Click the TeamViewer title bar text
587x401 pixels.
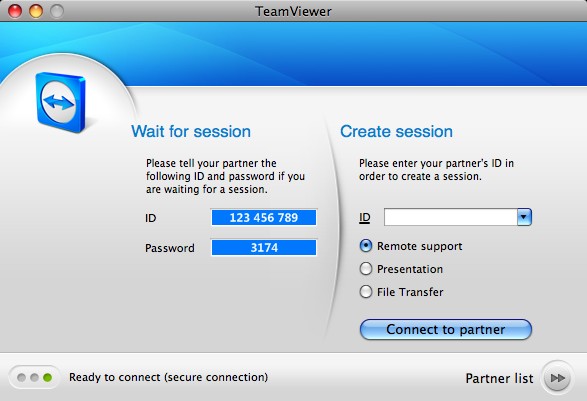click(x=293, y=11)
